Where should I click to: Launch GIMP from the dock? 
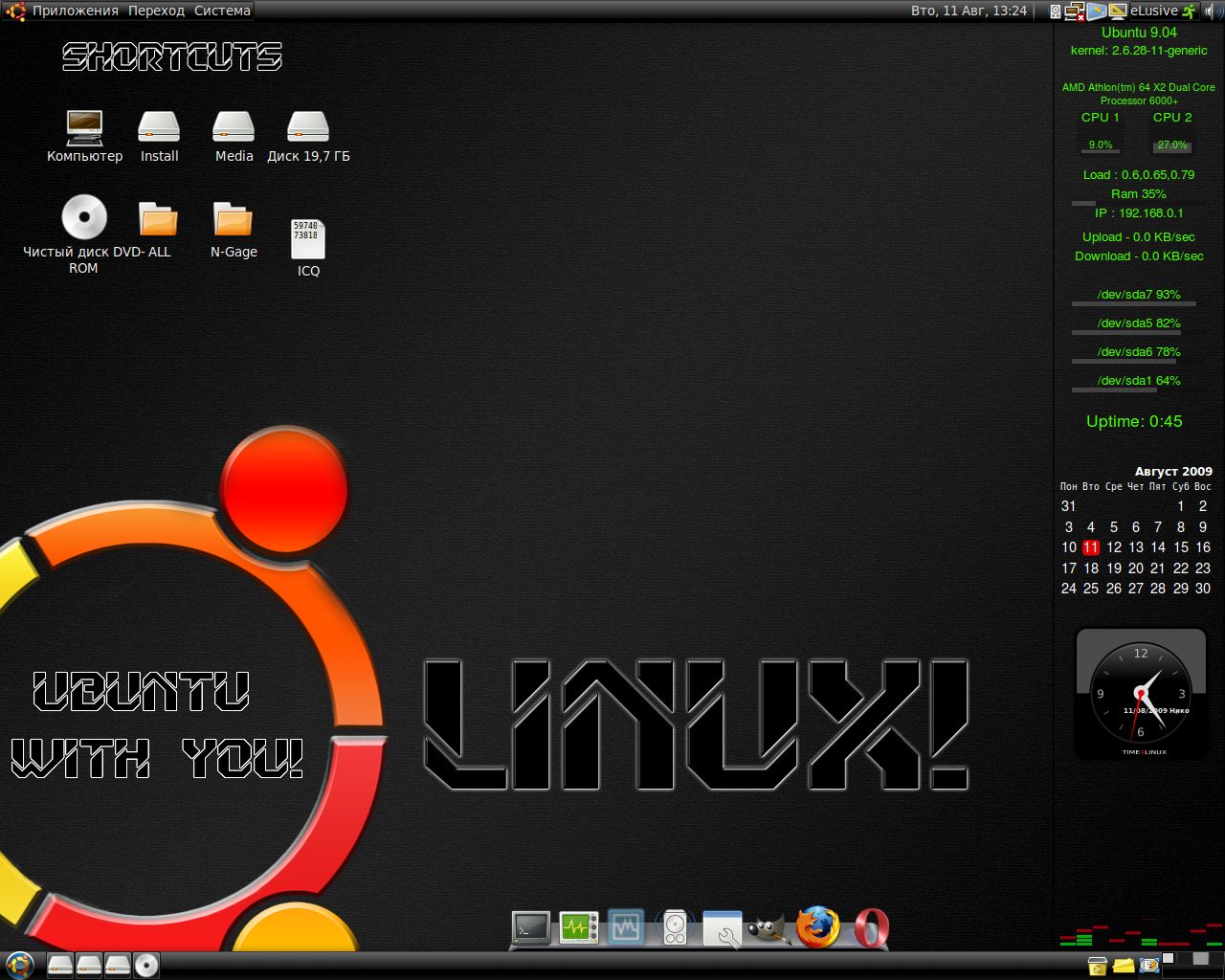[768, 928]
